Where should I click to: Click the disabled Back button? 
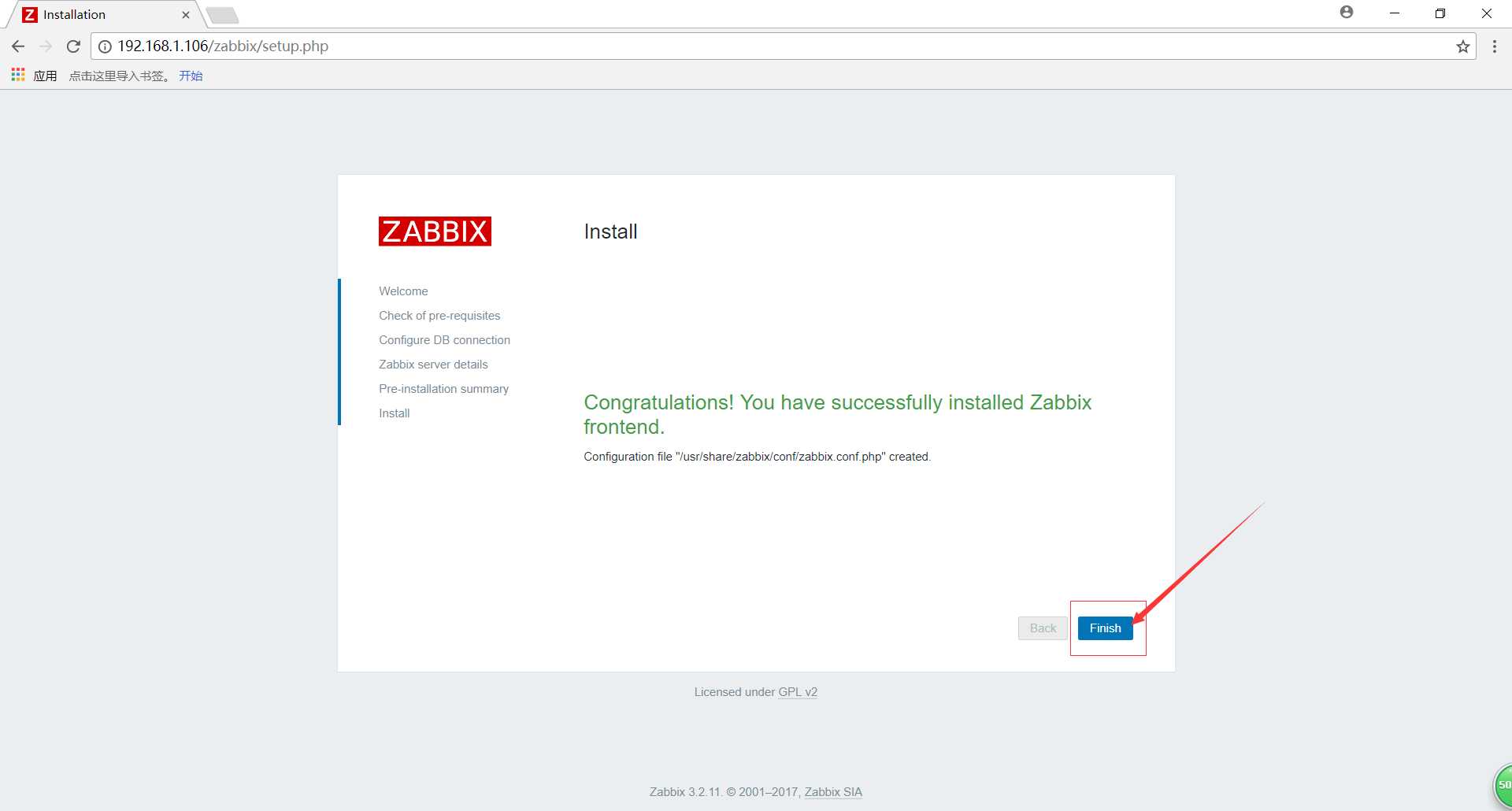(x=1043, y=628)
